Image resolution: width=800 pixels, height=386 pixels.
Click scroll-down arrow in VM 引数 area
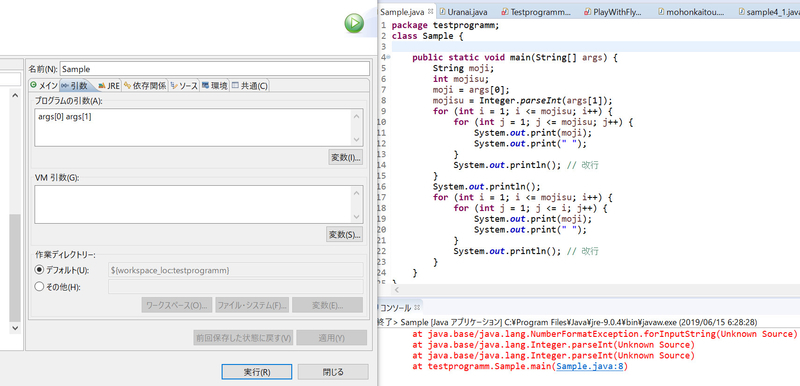357,216
